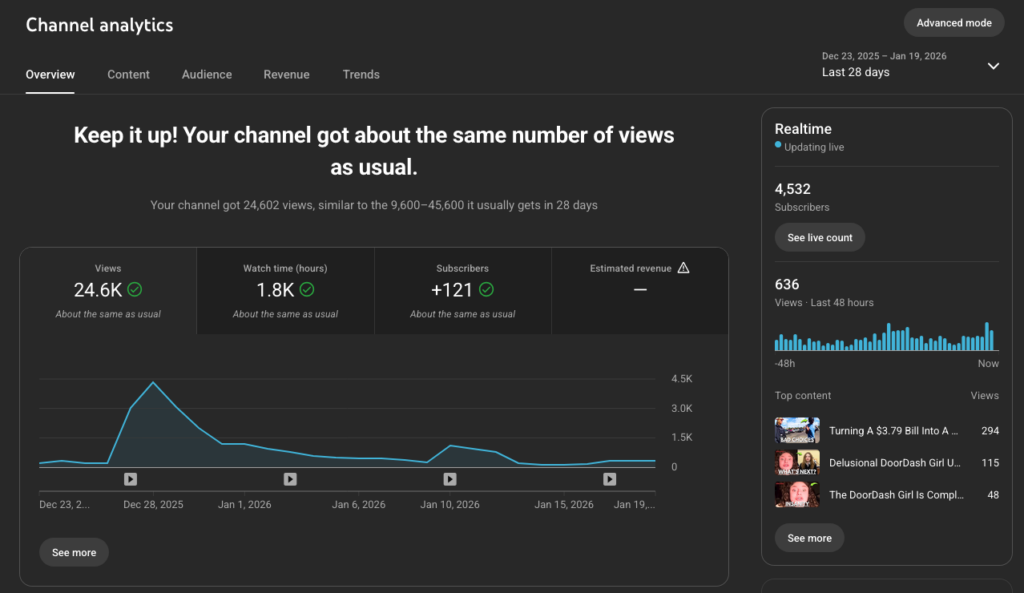Click the green checkmark beside Watch time 1.8K
Image resolution: width=1024 pixels, height=593 pixels.
pyautogui.click(x=307, y=290)
